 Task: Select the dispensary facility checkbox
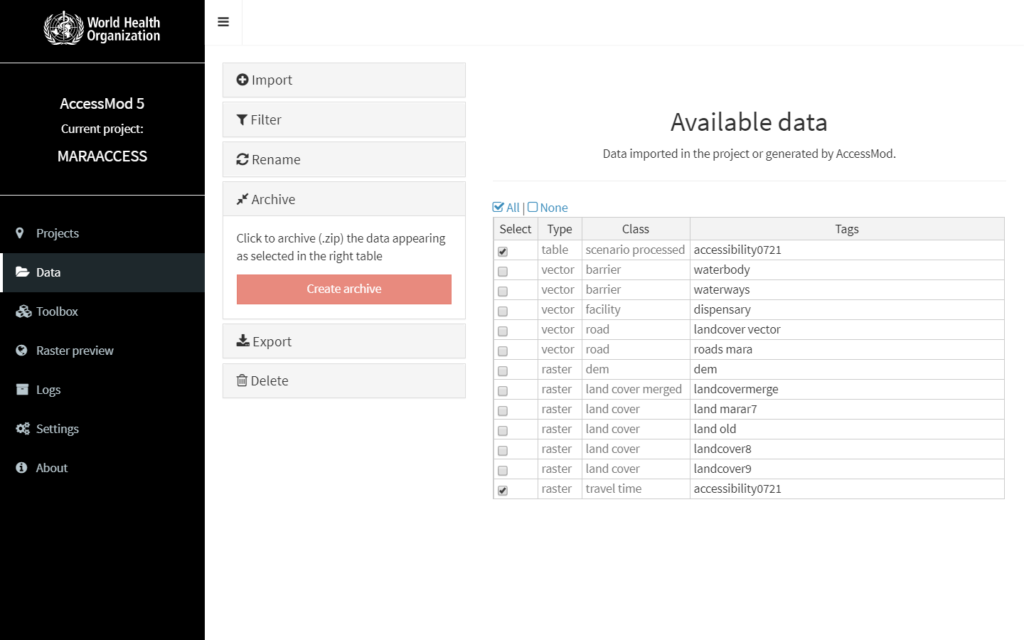click(x=503, y=311)
